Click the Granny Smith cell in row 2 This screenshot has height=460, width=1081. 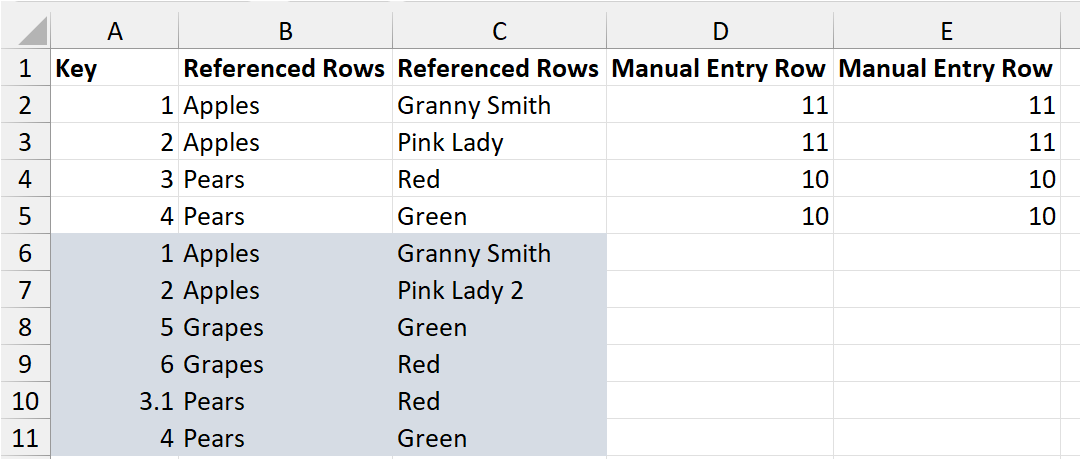499,106
